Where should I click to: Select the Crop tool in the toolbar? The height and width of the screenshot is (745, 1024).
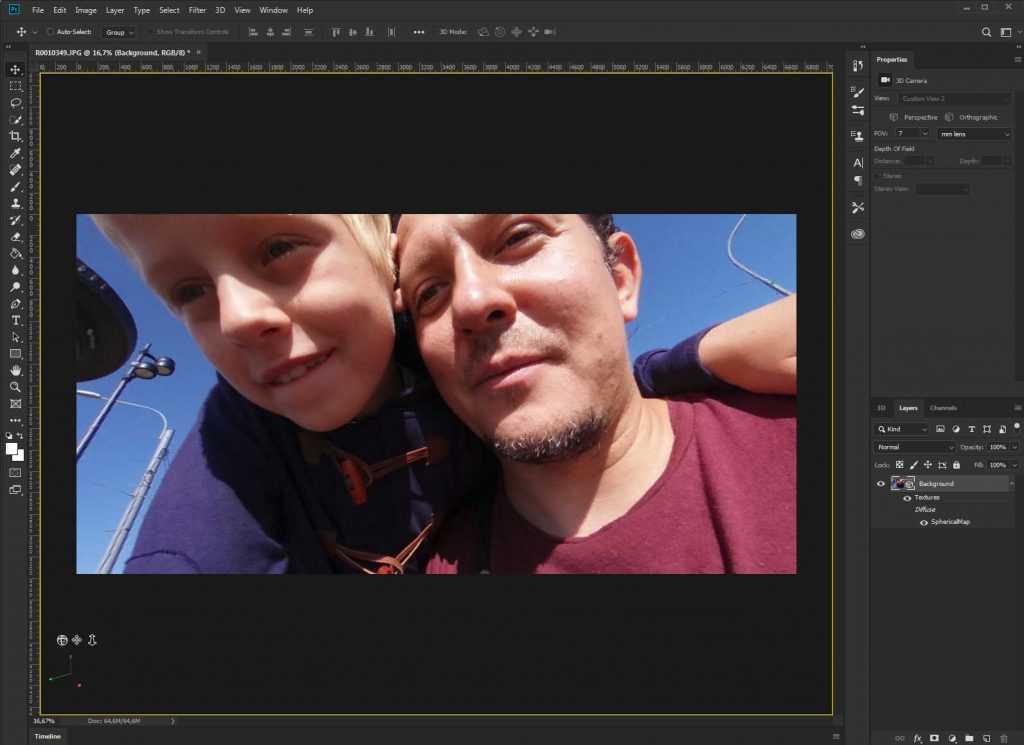coord(15,136)
